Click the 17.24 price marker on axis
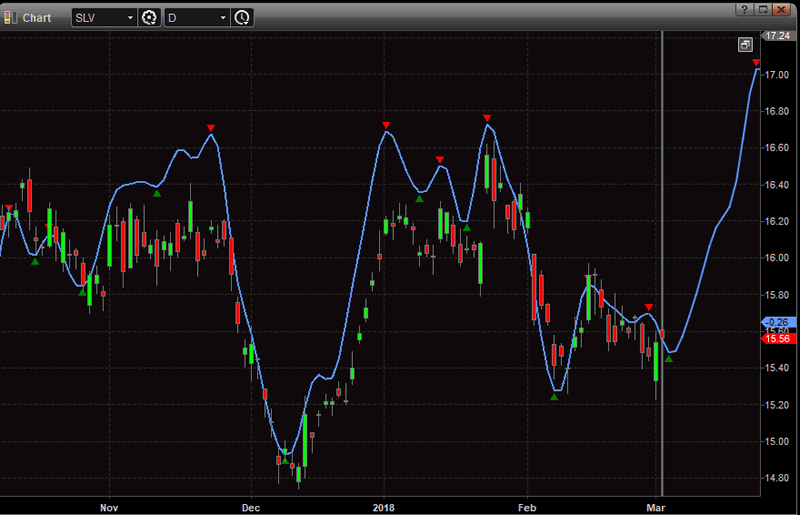 click(777, 35)
